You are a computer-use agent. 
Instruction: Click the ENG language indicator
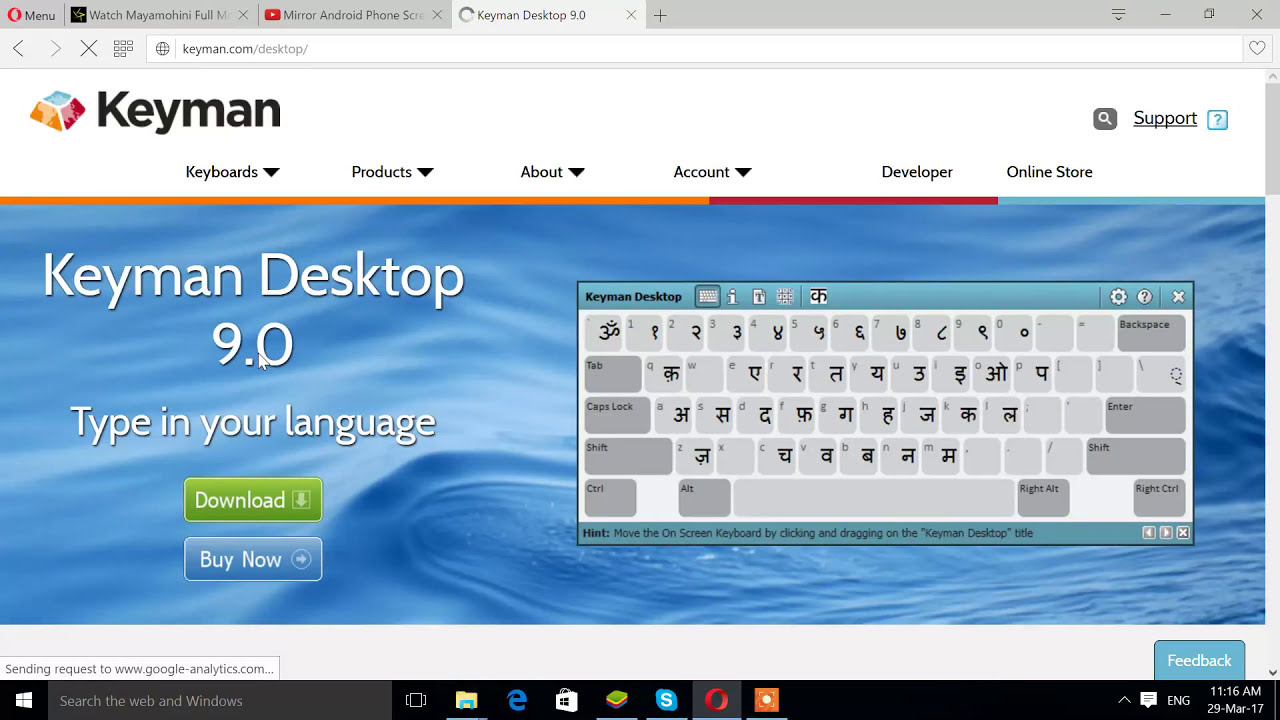pyautogui.click(x=1179, y=700)
